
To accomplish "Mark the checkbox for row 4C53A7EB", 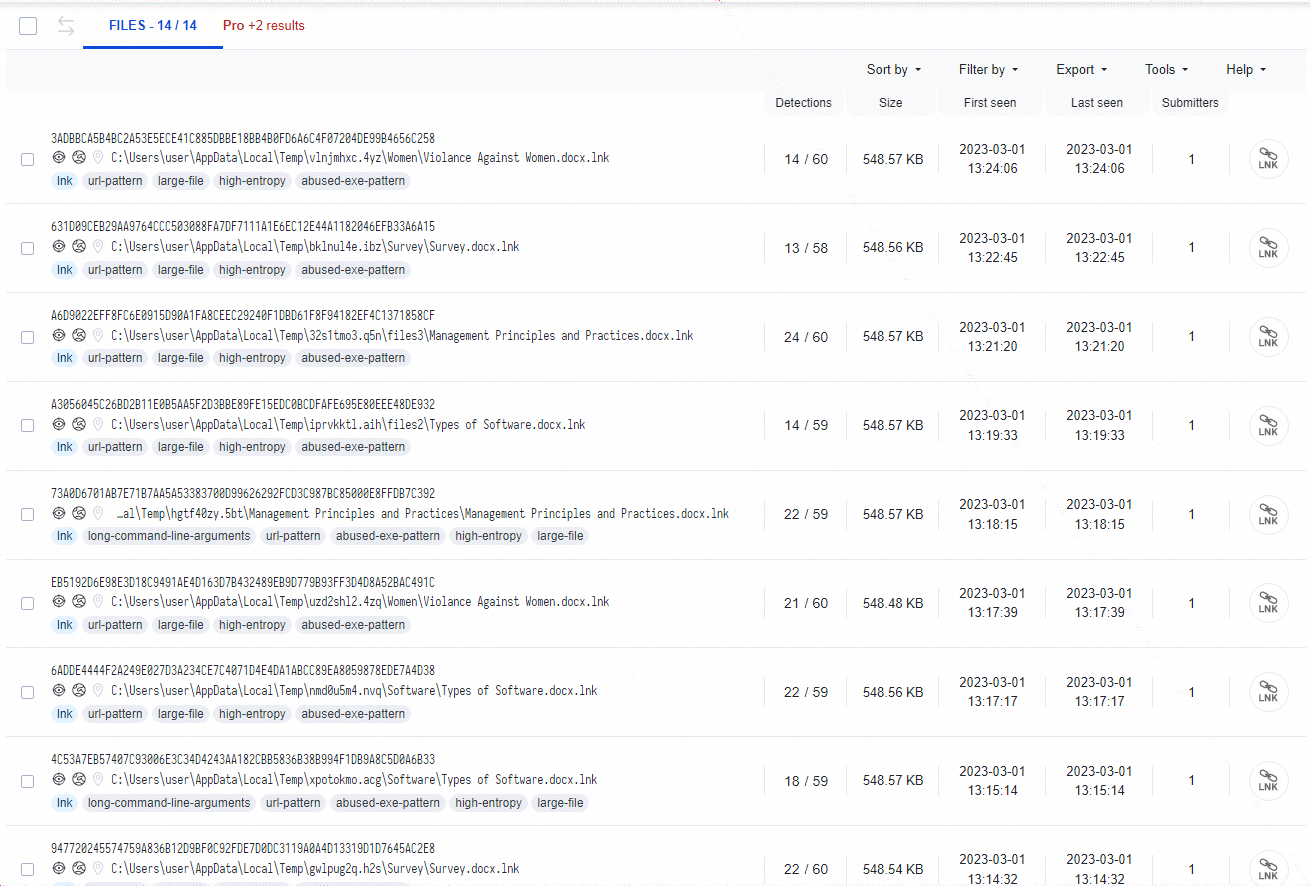I will 28,780.
